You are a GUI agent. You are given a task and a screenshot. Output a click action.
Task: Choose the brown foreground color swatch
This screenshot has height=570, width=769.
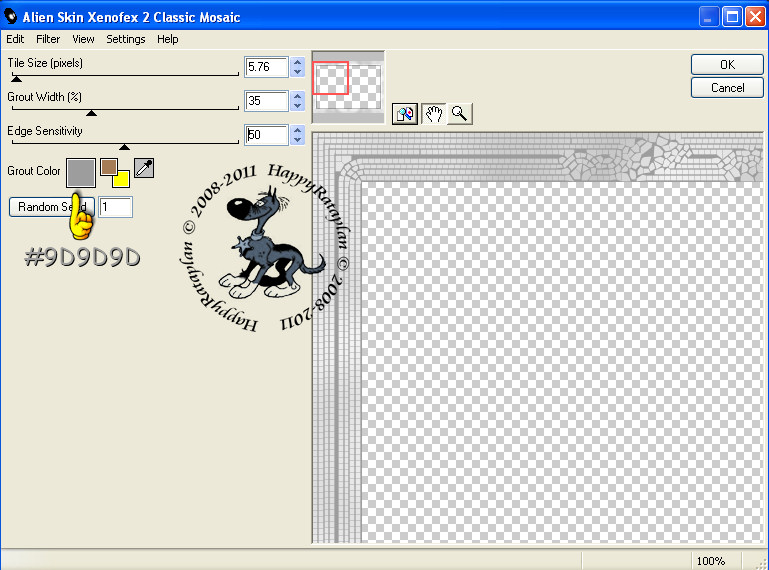tap(108, 167)
